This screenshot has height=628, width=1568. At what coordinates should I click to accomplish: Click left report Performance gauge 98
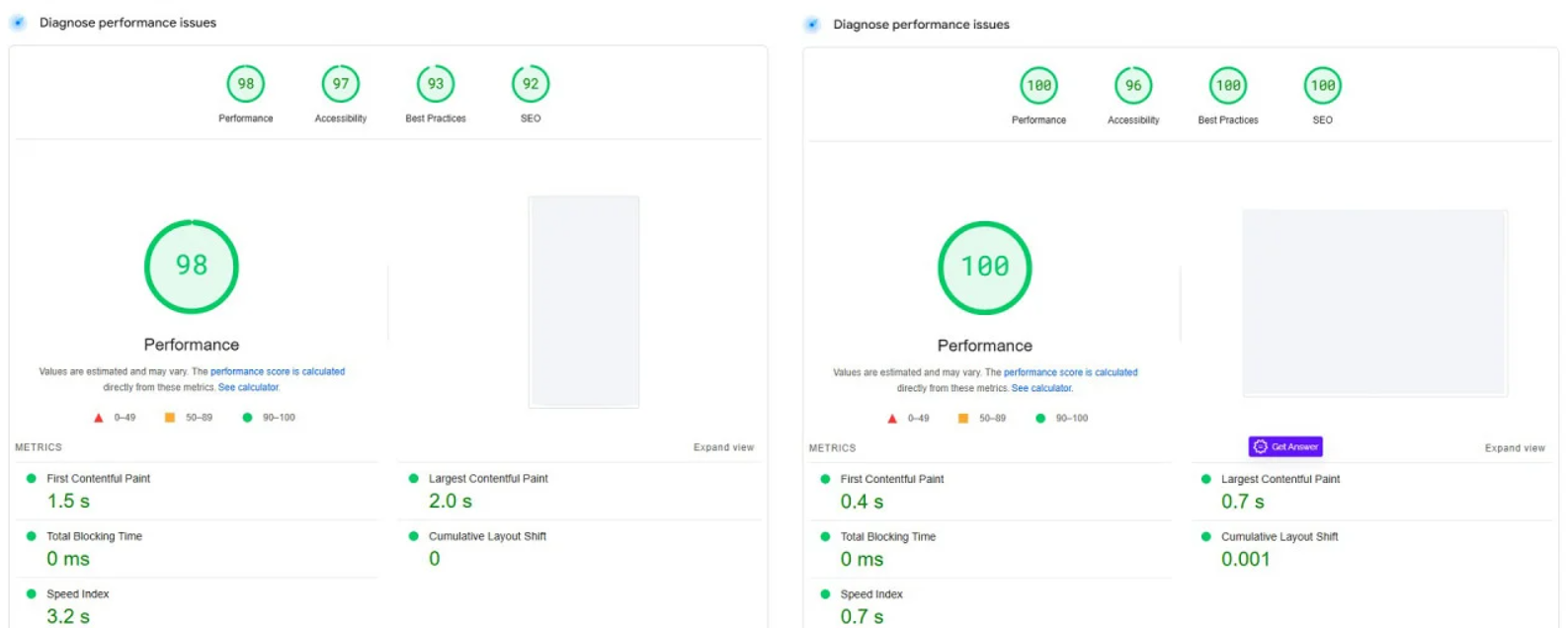point(246,84)
